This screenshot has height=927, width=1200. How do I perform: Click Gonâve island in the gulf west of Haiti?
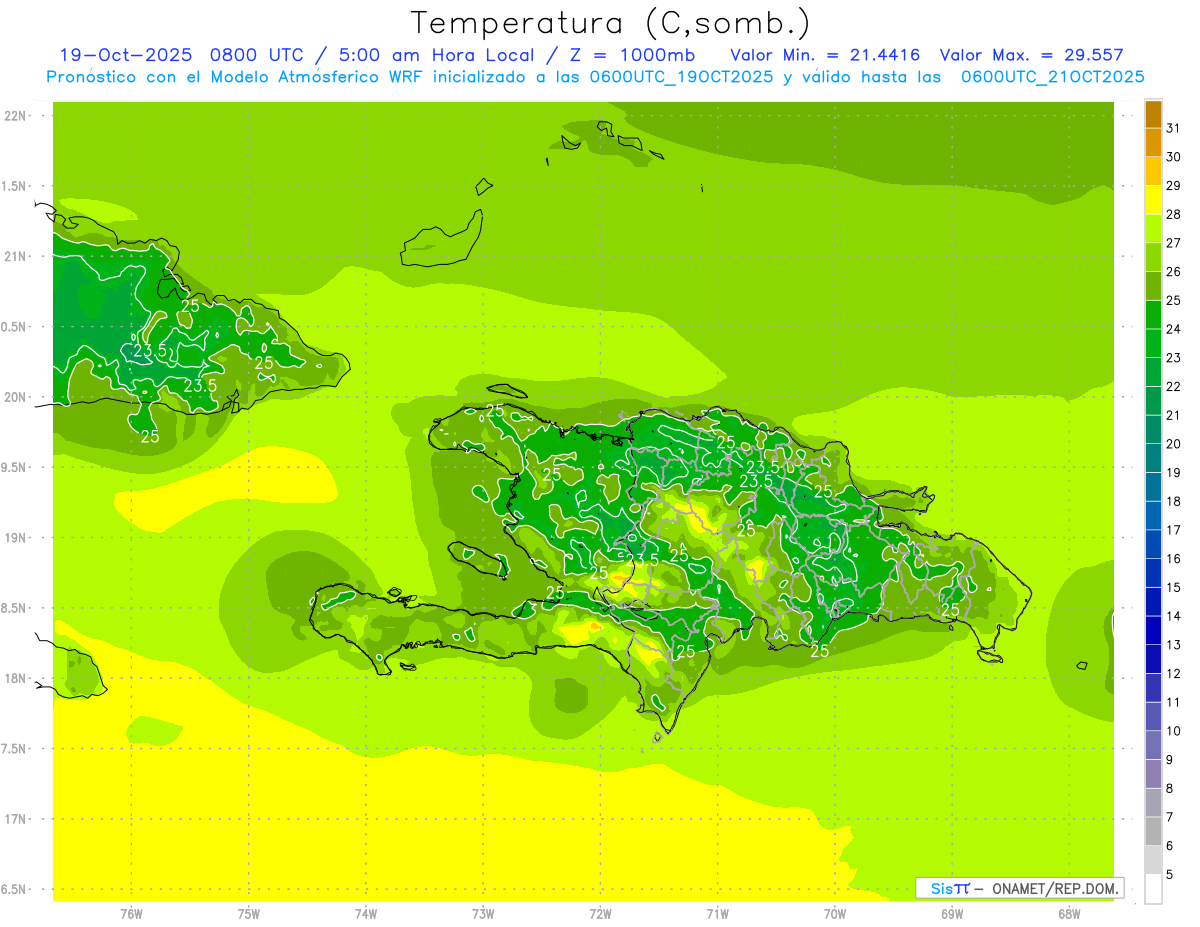[x=473, y=554]
